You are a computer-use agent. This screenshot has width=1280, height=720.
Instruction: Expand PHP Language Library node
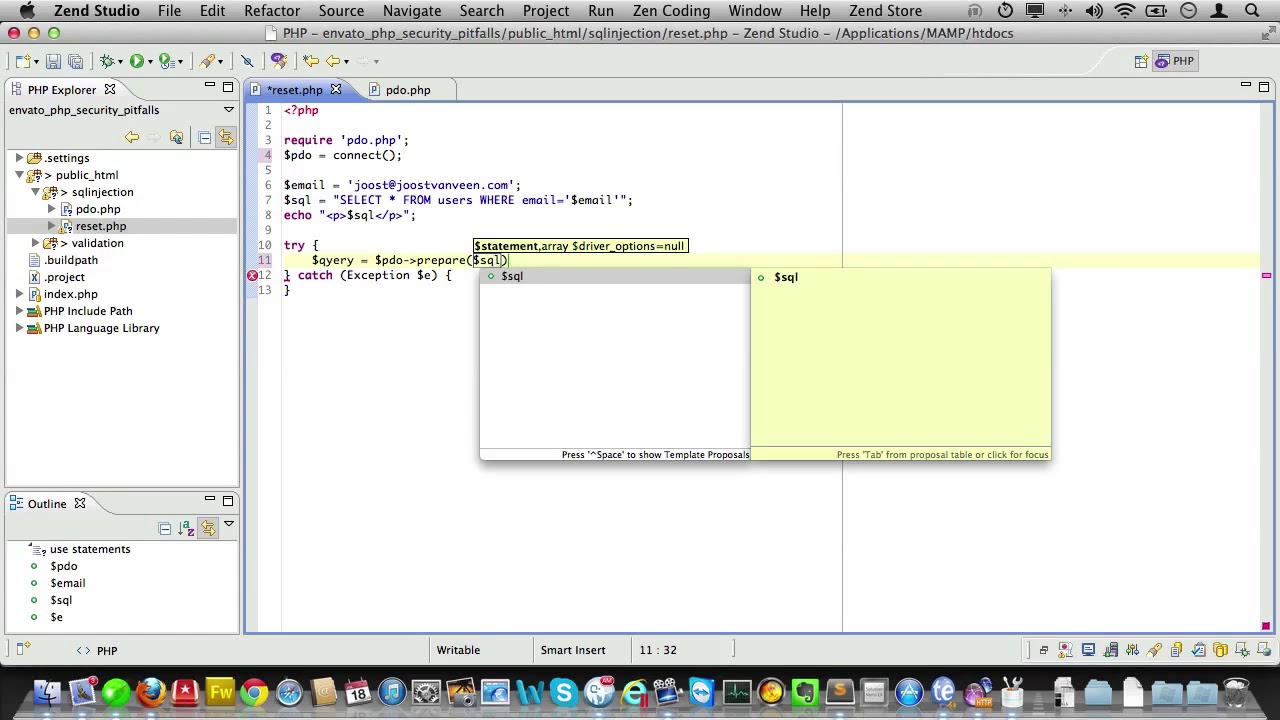19,328
